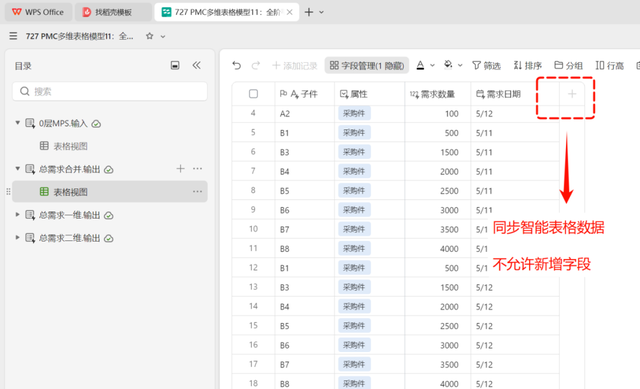This screenshot has width=640, height=389.
Task: Open the fill color dropdown arrow
Action: click(460, 65)
